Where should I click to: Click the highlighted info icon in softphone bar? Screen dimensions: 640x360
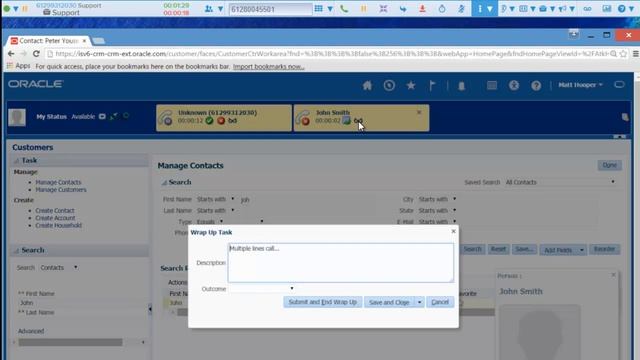tap(480, 9)
